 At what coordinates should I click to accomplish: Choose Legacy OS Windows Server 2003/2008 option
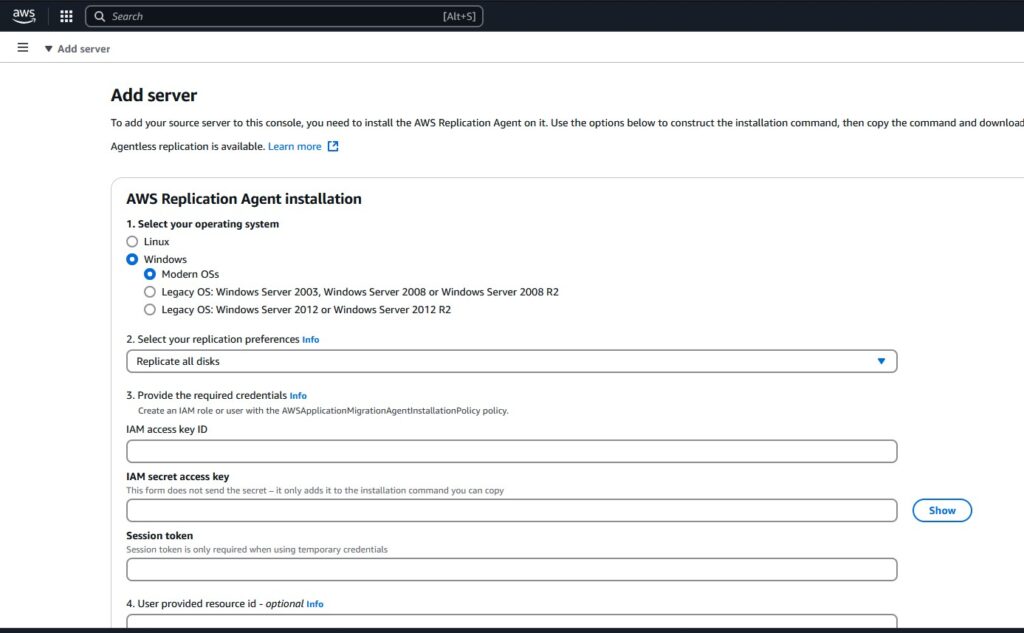(150, 292)
